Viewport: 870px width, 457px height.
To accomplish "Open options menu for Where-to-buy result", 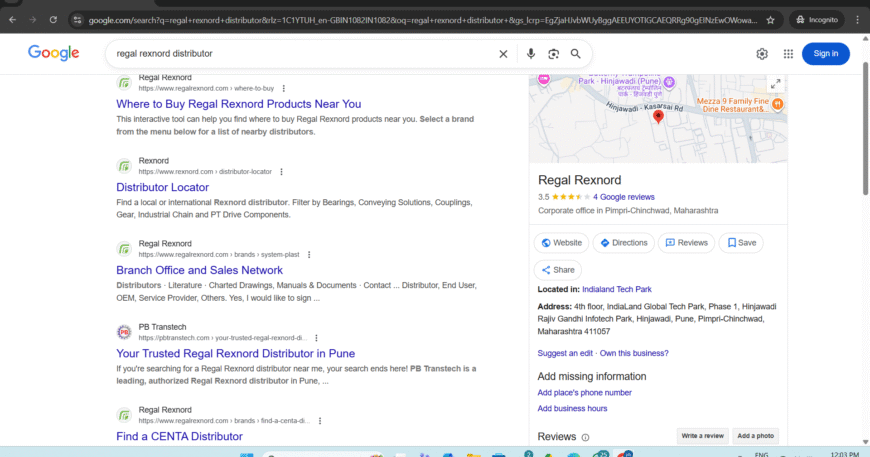I will (x=283, y=88).
